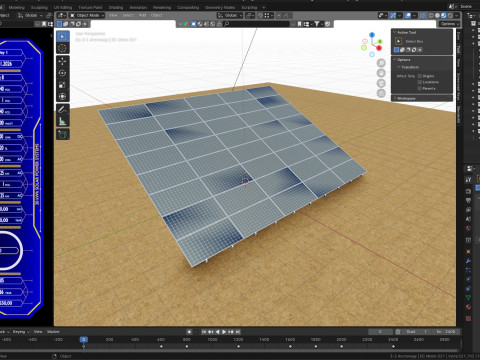Open the Global transform orientation dropdown
The height and width of the screenshot is (360, 480).
(230, 15)
